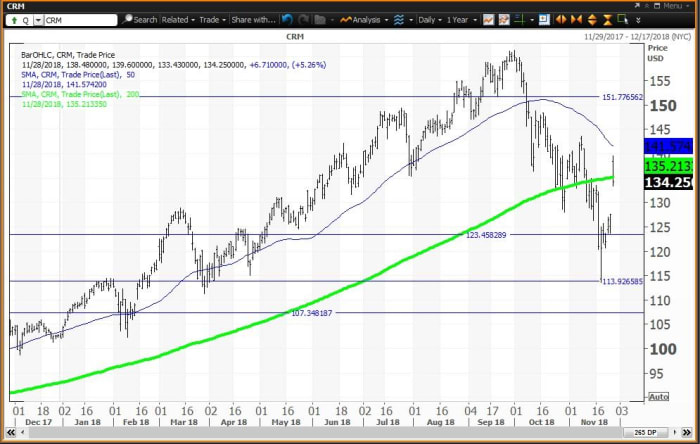Click the 123.458289 horizontal level label
The width and height of the screenshot is (700, 444).
(x=486, y=235)
